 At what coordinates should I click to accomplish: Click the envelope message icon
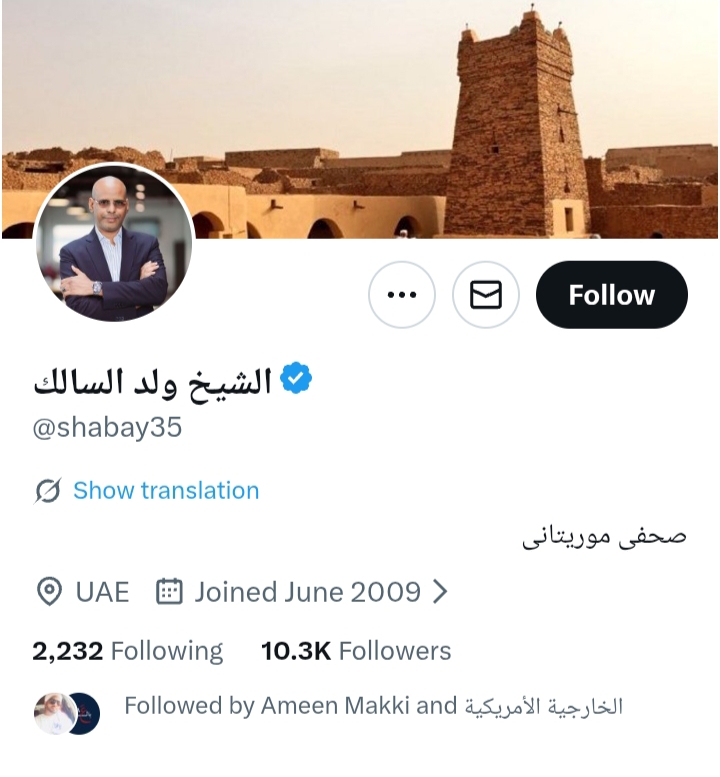pos(485,295)
